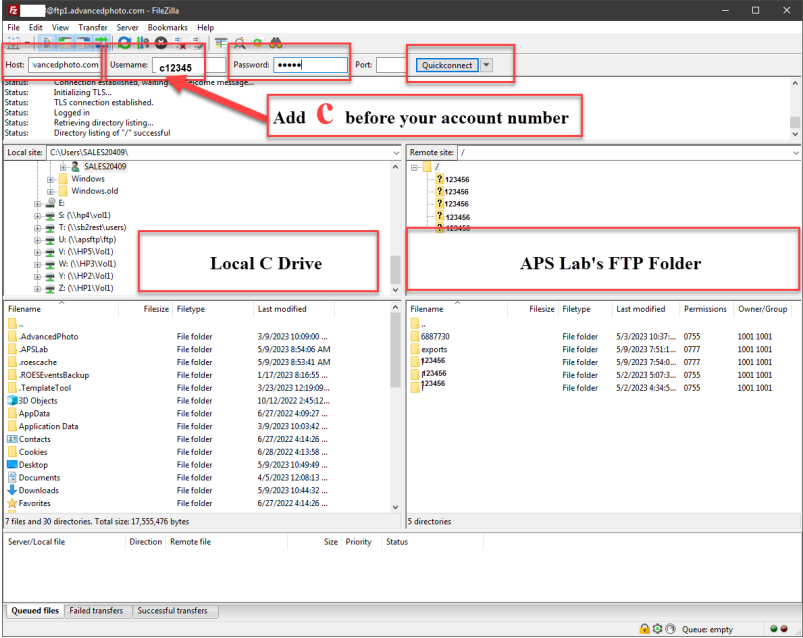
Task: Switch to the Successful transfers tab
Action: click(173, 610)
